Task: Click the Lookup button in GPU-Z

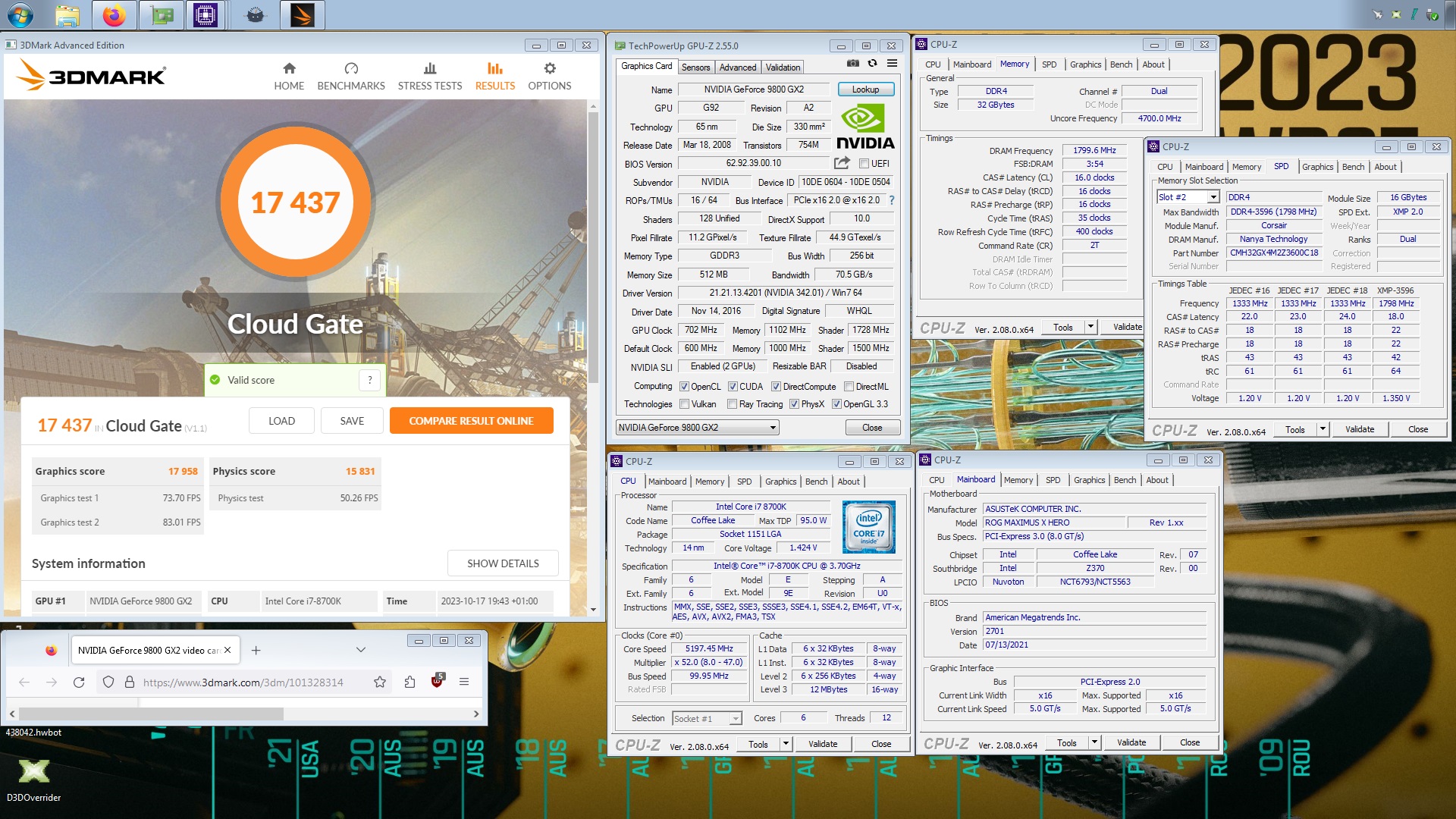Action: pos(865,89)
